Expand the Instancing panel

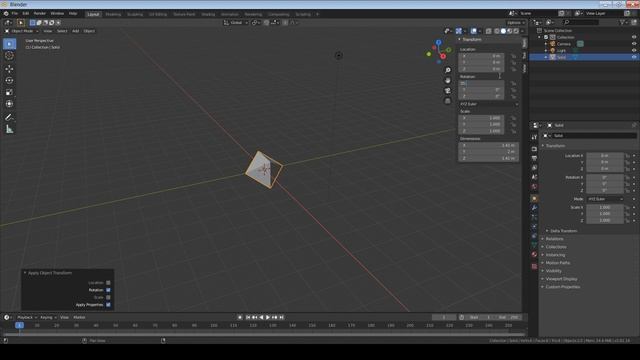[x=555, y=255]
